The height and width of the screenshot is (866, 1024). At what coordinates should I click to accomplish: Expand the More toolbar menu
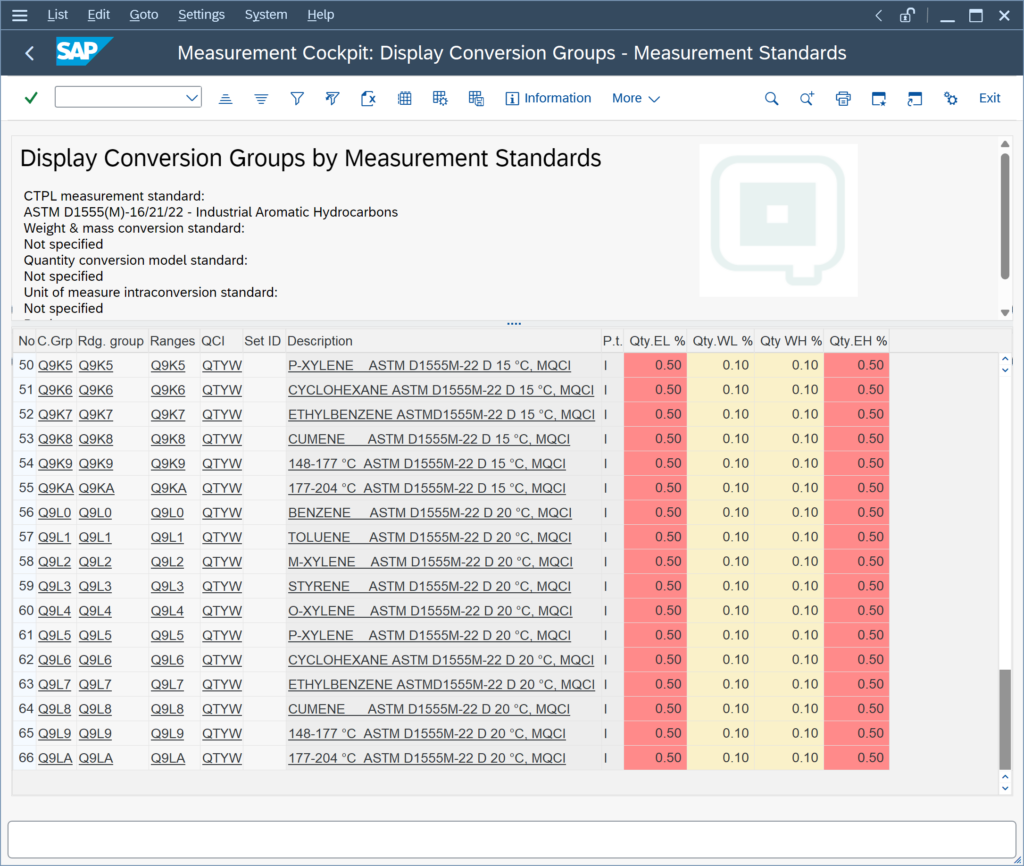(x=635, y=99)
